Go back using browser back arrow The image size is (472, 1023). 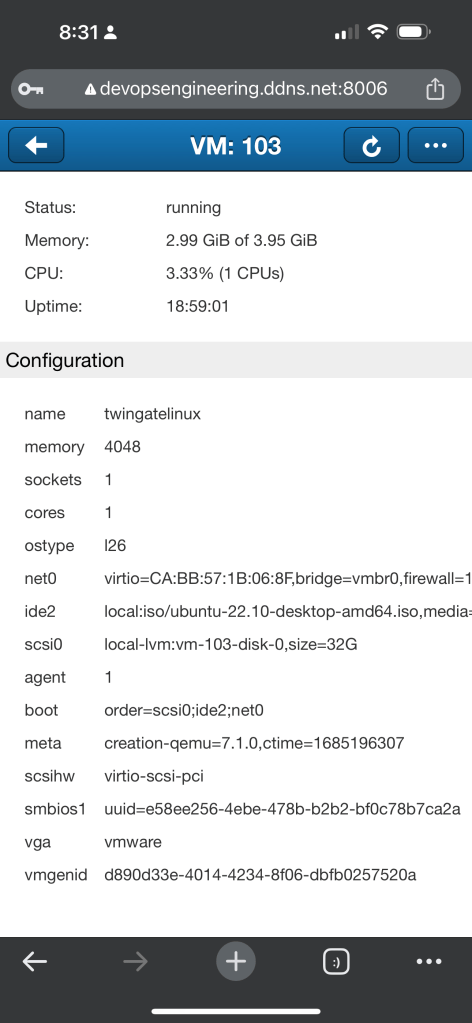point(35,961)
